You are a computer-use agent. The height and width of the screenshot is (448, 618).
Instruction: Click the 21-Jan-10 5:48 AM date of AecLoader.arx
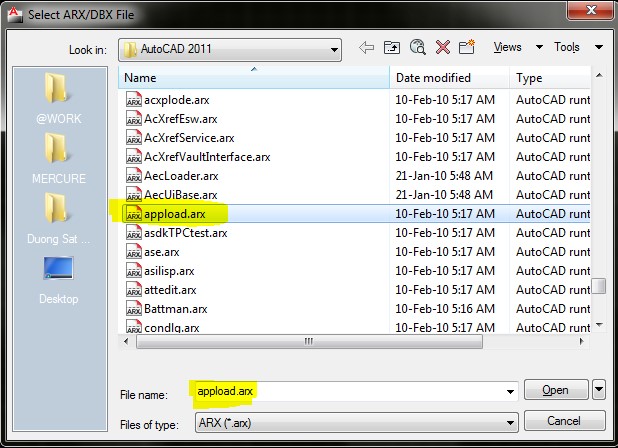pos(444,176)
